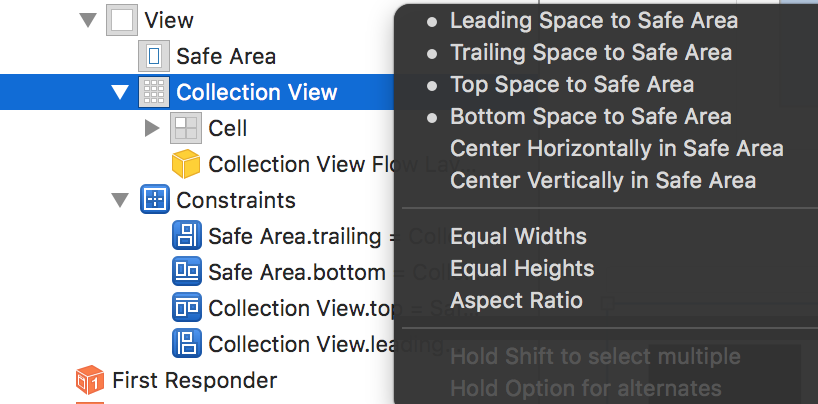
Task: Expand the Cell disclosure triangle
Action: pos(152,128)
